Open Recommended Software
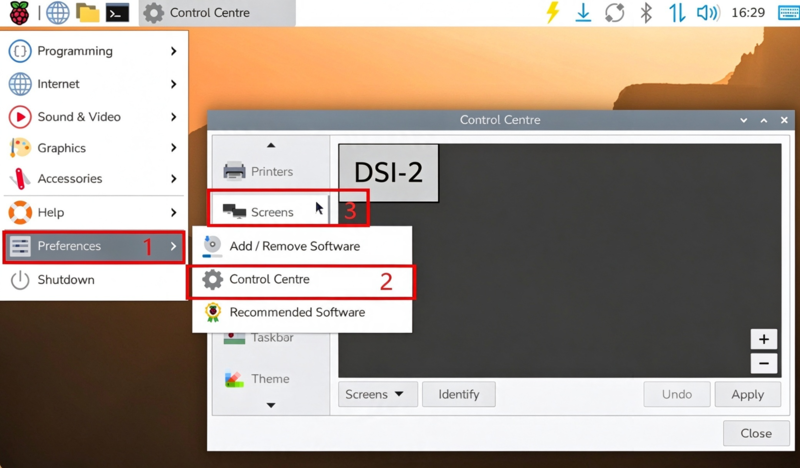The image size is (800, 468). pyautogui.click(x=302, y=312)
